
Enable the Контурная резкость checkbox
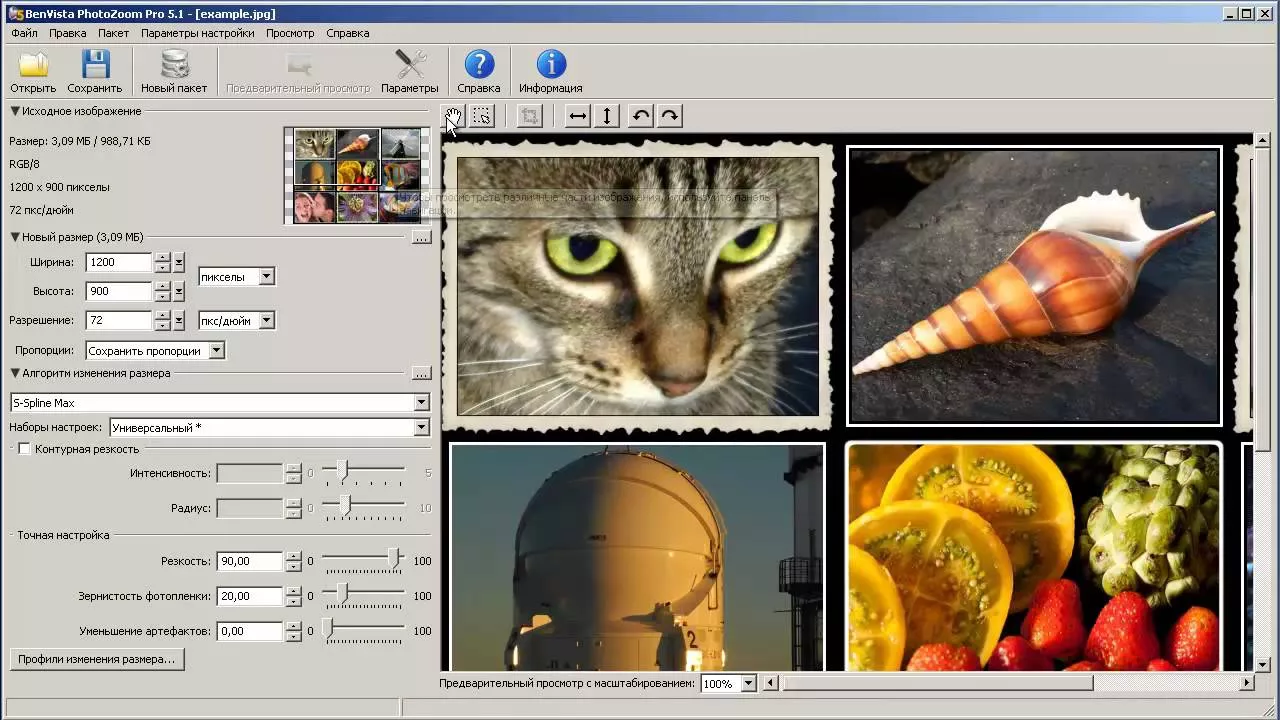click(25, 449)
